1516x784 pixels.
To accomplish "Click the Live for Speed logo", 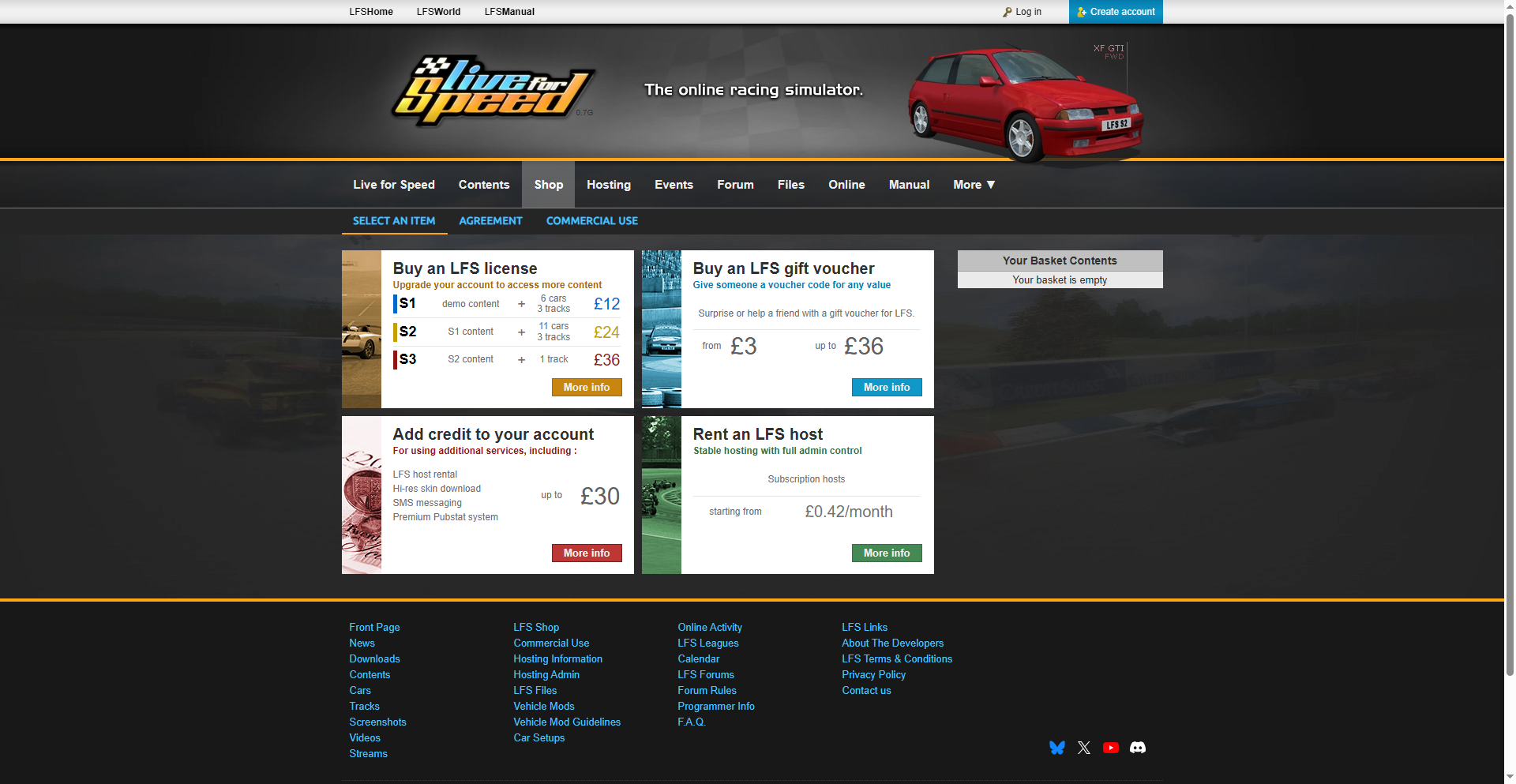I will (x=493, y=90).
